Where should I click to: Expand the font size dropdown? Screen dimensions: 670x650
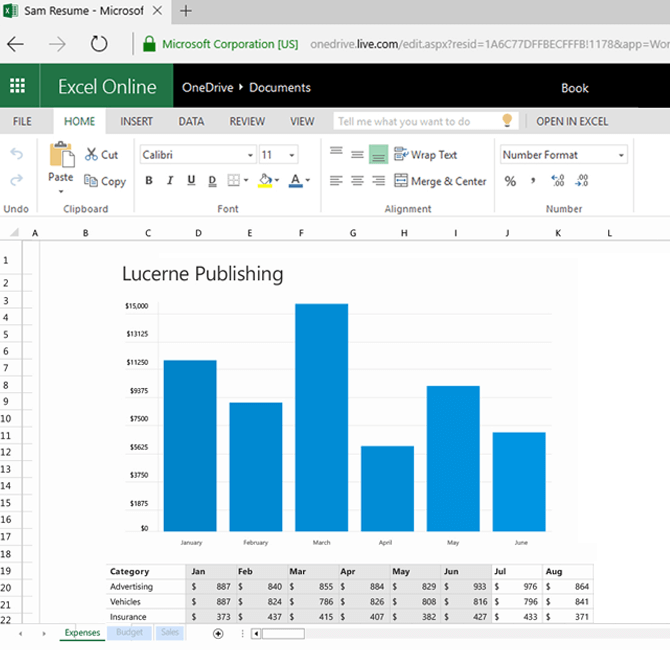tap(291, 155)
